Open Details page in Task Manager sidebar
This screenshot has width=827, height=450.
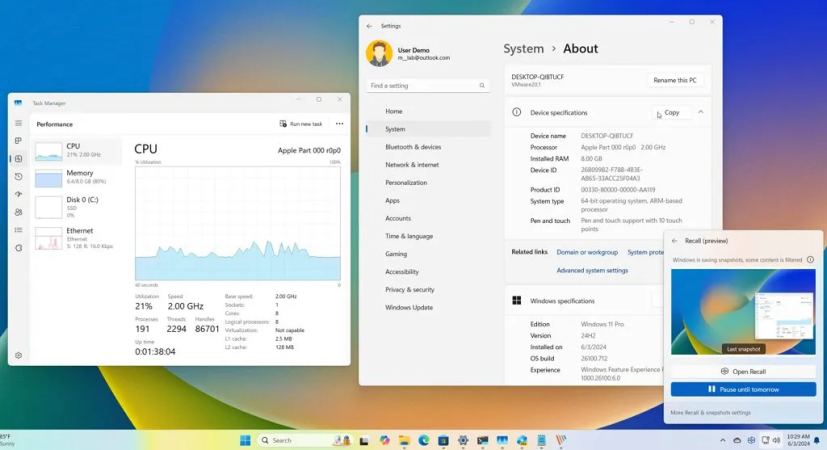(x=18, y=230)
